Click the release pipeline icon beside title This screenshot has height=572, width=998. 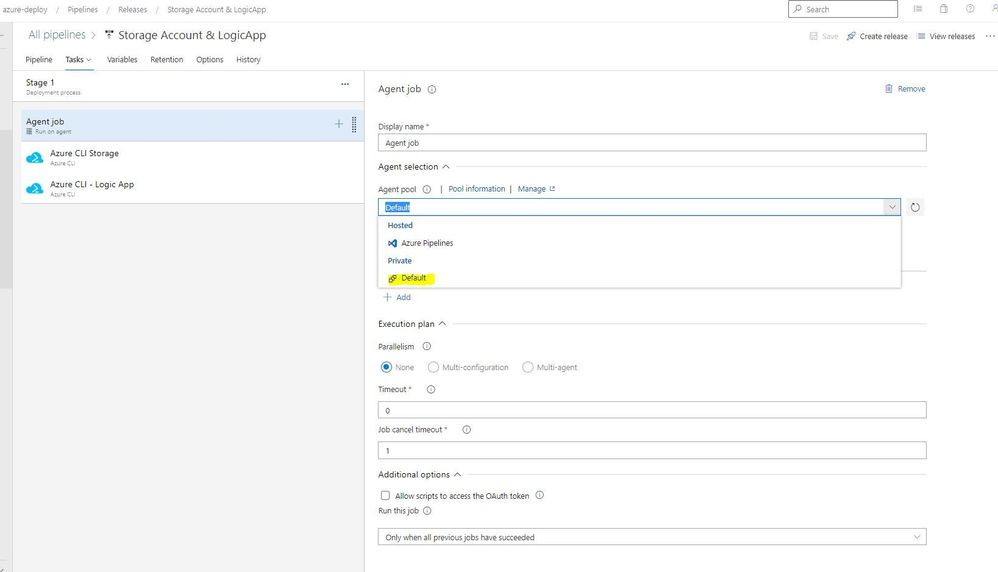[109, 35]
